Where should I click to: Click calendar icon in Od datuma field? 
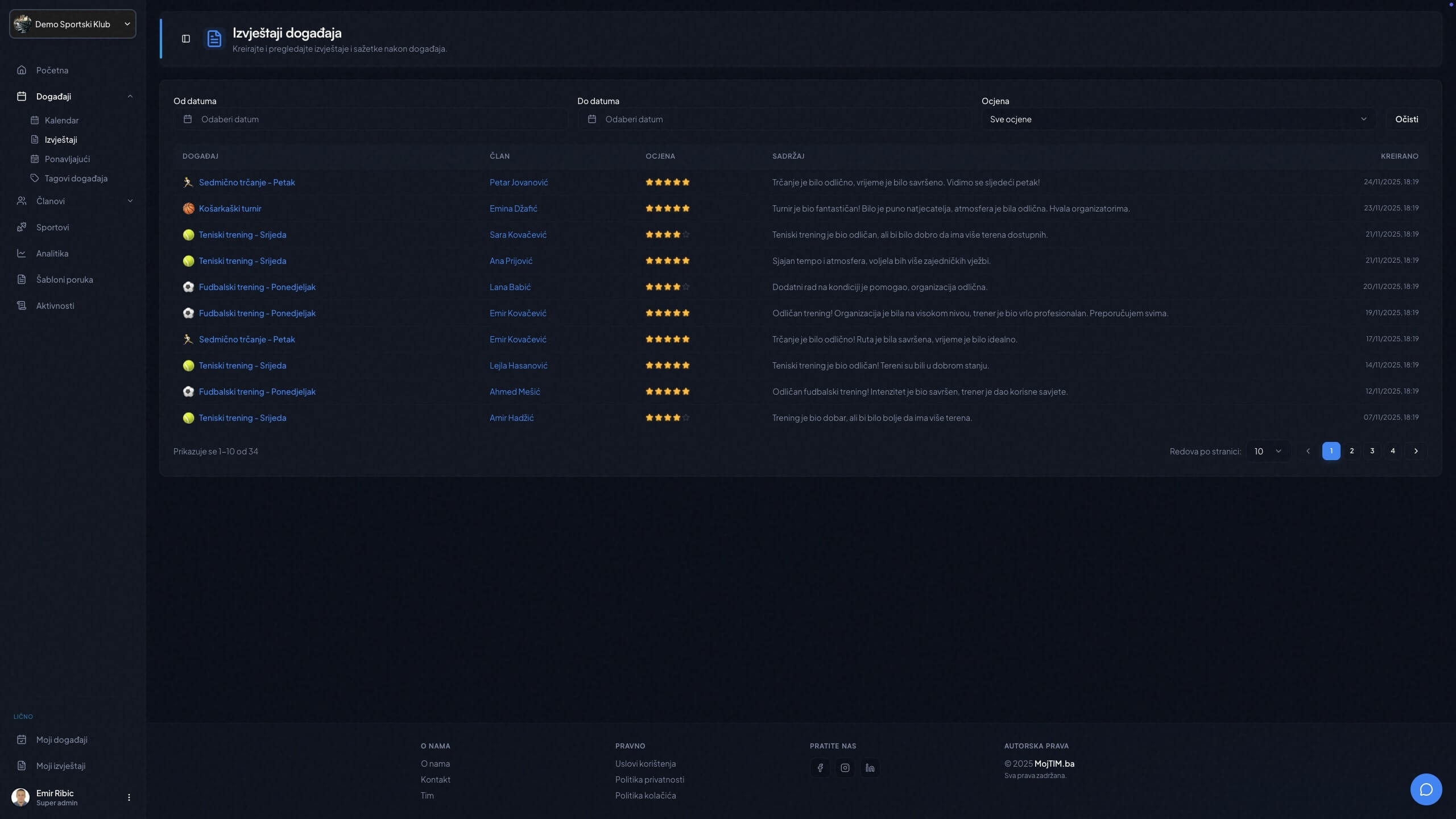188,119
